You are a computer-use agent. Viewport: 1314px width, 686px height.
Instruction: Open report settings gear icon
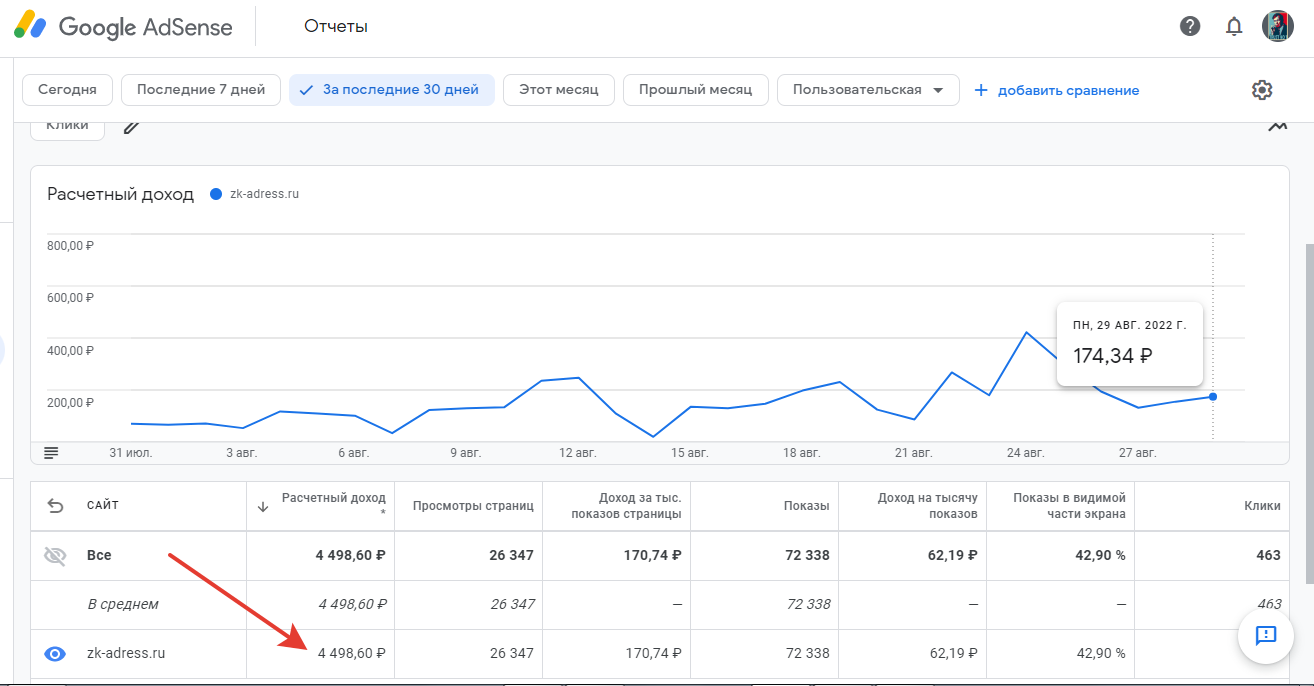point(1262,90)
